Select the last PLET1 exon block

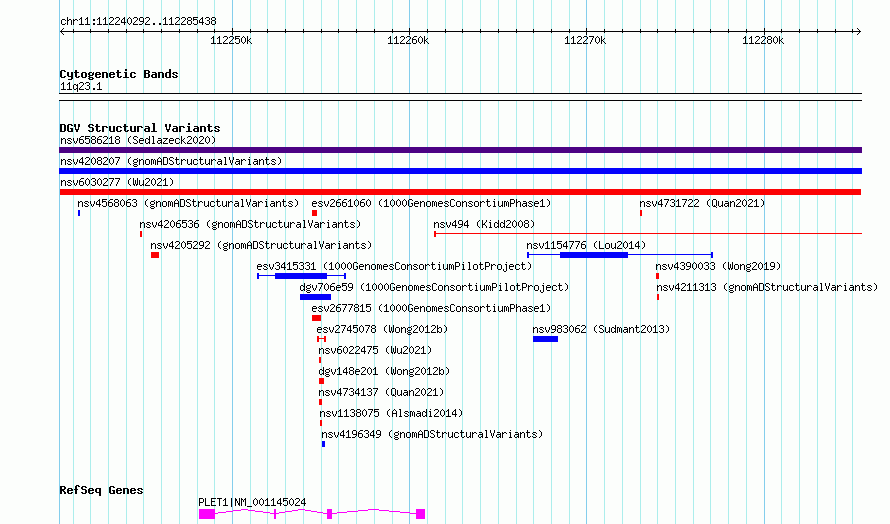coord(421,514)
